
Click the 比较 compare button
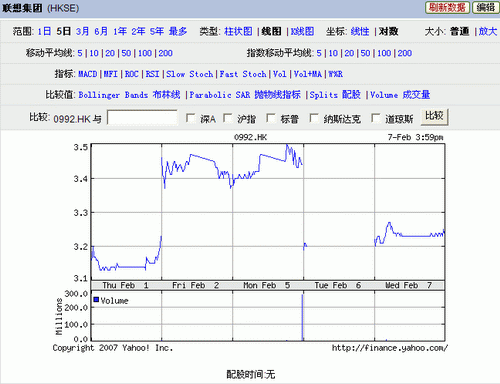[x=434, y=117]
